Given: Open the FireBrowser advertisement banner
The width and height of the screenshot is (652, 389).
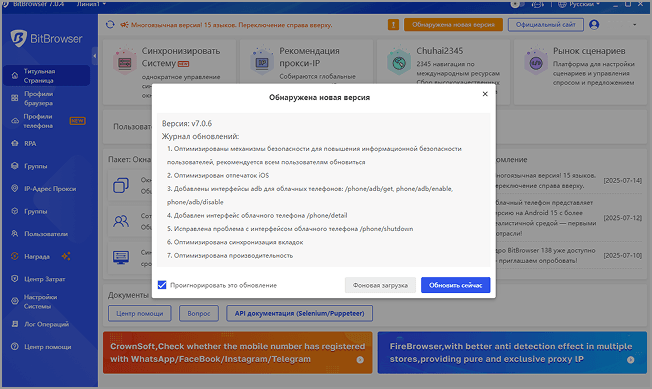Looking at the screenshot, I should coord(512,352).
